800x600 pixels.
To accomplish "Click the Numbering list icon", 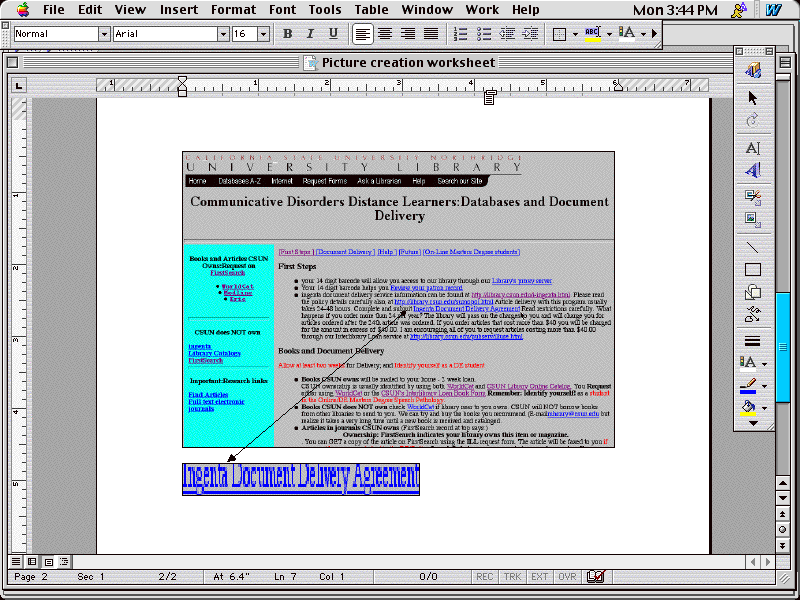I will point(460,34).
